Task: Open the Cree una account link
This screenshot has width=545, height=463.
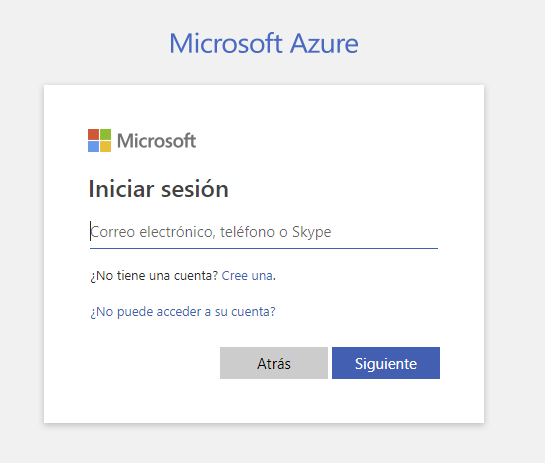Action: point(247,276)
